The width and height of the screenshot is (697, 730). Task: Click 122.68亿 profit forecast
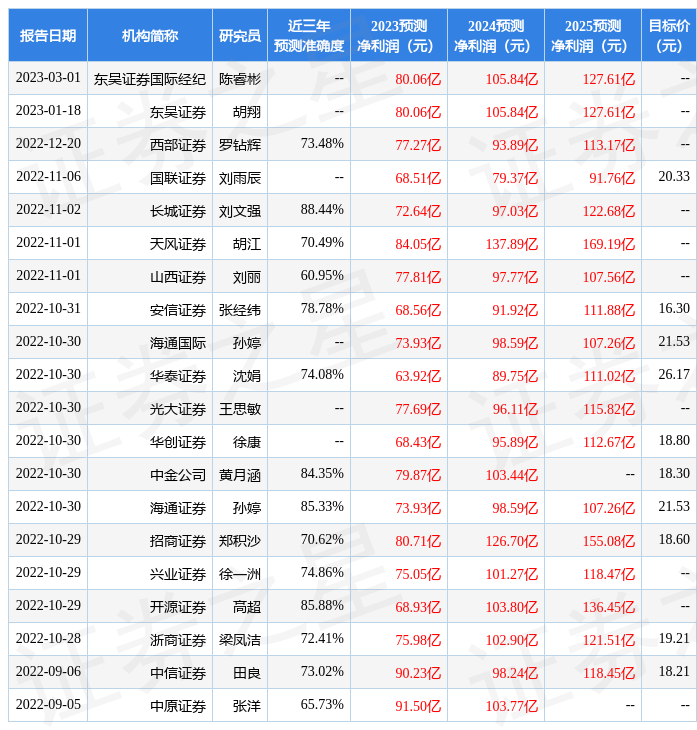click(609, 211)
